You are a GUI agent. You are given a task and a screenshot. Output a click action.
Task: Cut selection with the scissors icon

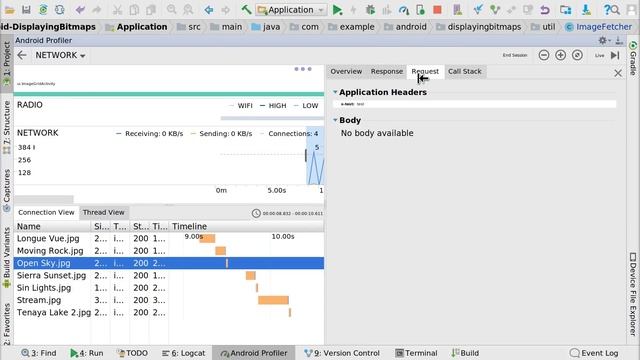tap(117, 9)
